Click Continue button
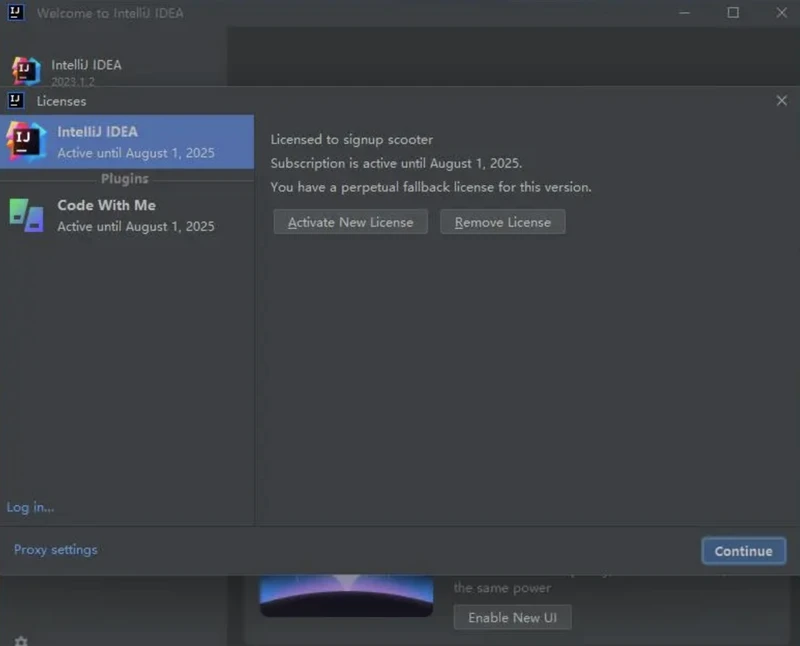This screenshot has width=800, height=646. pos(743,551)
